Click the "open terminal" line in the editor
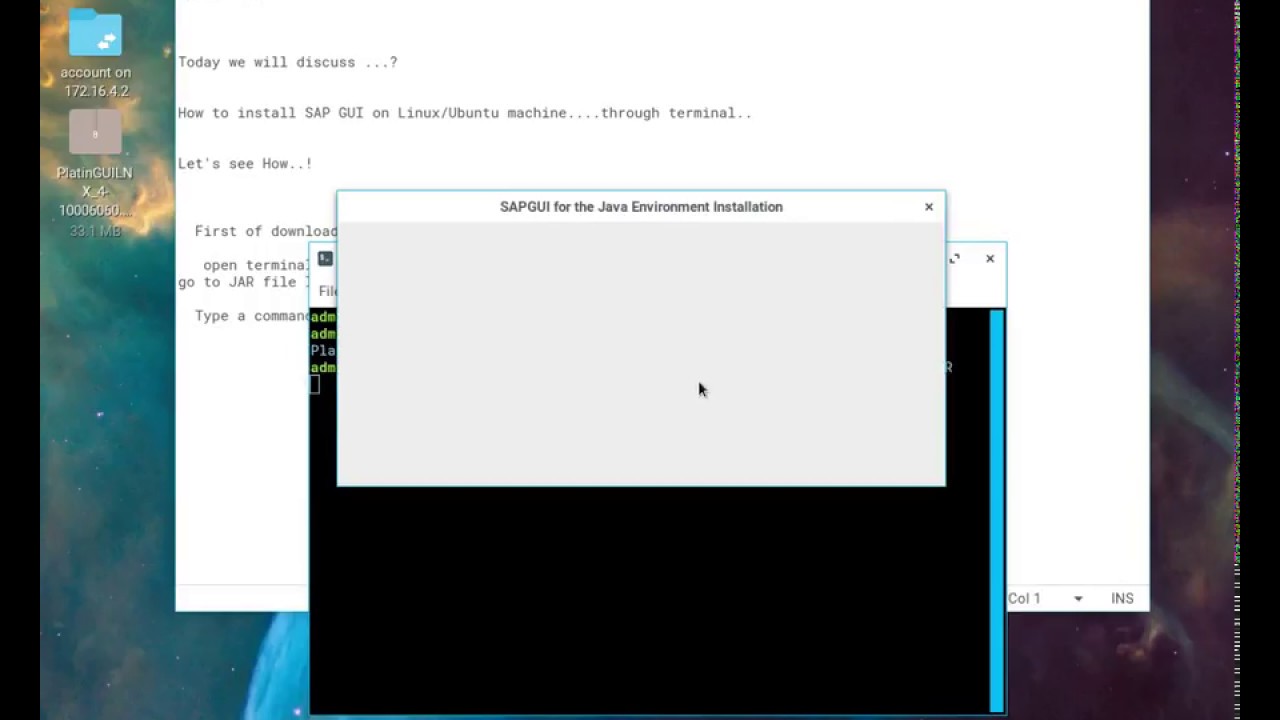 256,265
